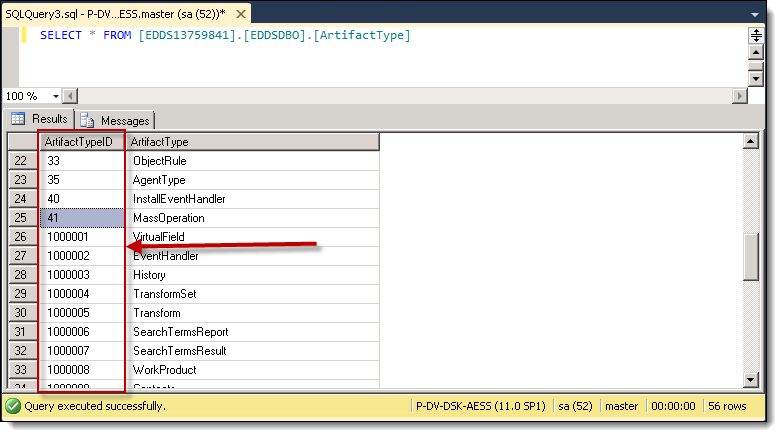Click the MassOperation cell
This screenshot has width=782, height=437.
[x=252, y=218]
